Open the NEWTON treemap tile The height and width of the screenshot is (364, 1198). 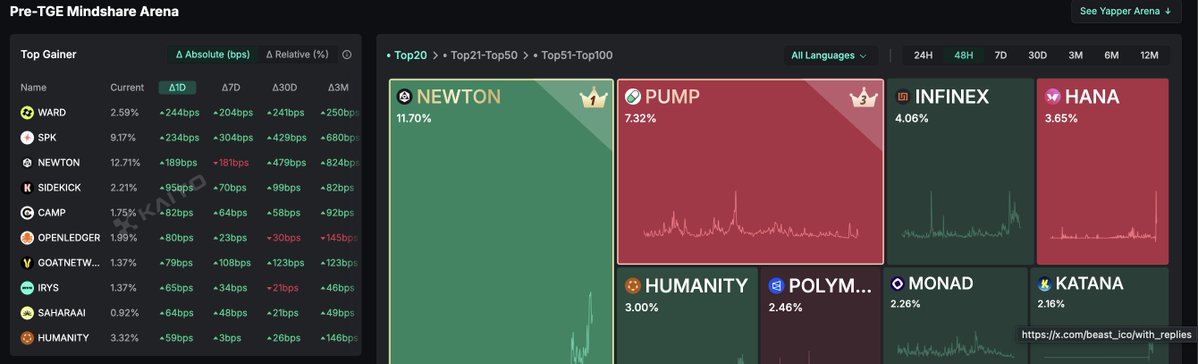(501, 222)
